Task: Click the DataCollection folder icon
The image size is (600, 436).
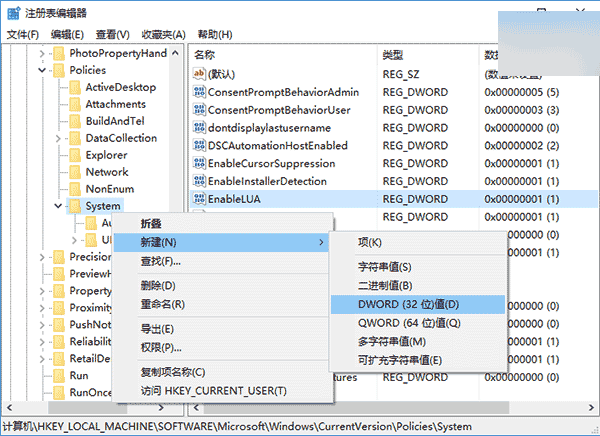Action: pyautogui.click(x=74, y=138)
